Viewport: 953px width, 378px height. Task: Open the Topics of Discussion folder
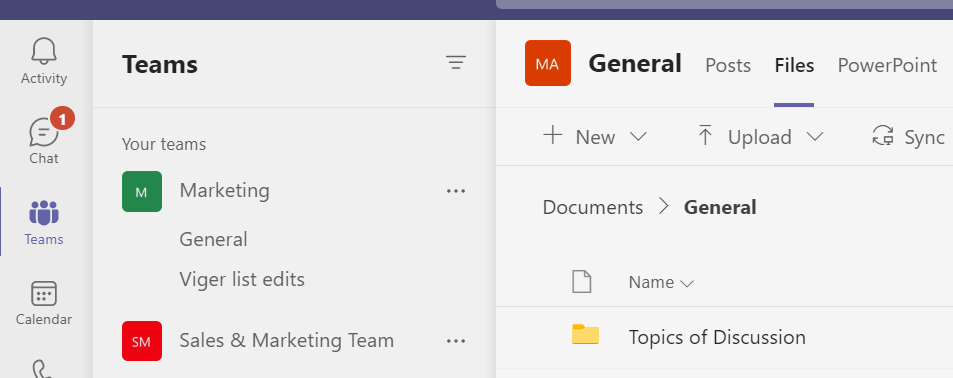(717, 337)
